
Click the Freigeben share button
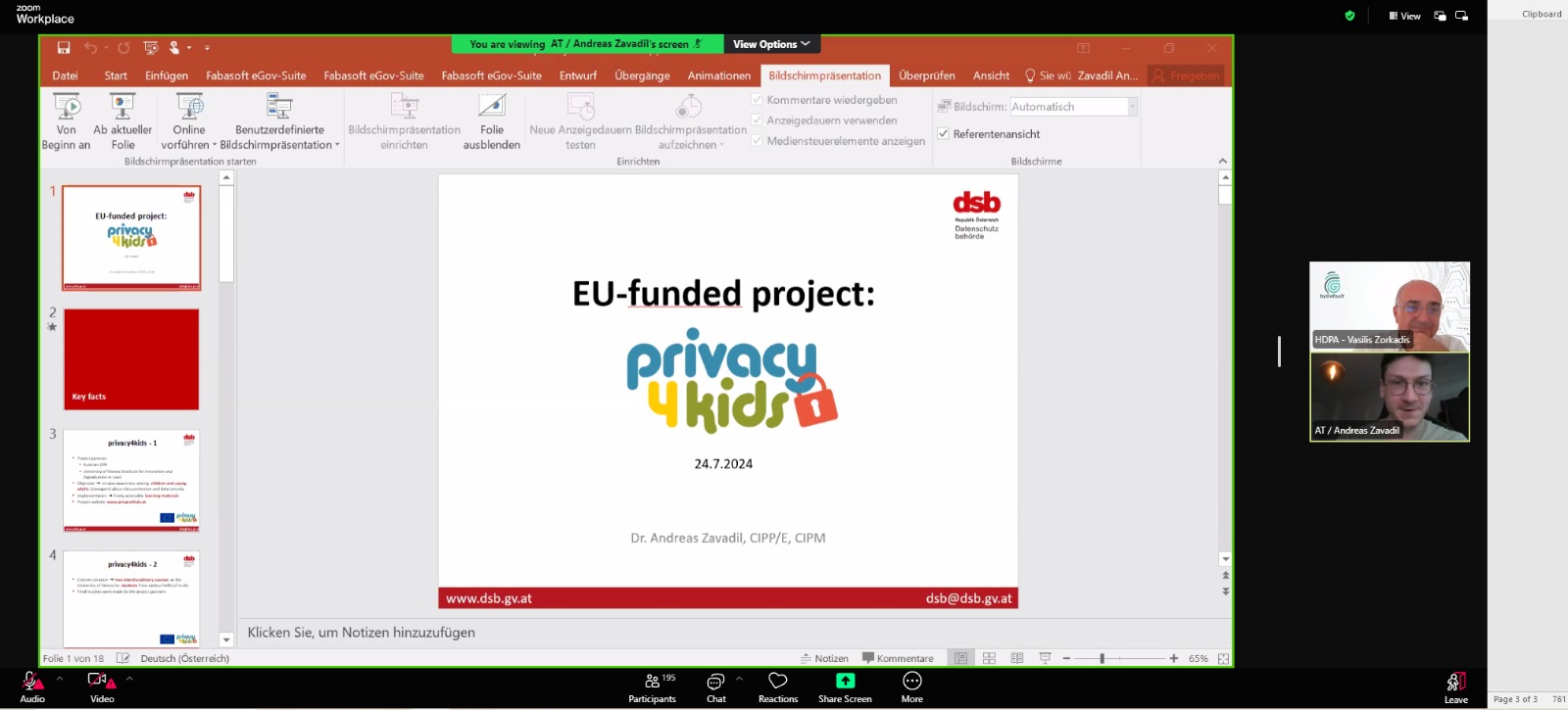[1187, 75]
